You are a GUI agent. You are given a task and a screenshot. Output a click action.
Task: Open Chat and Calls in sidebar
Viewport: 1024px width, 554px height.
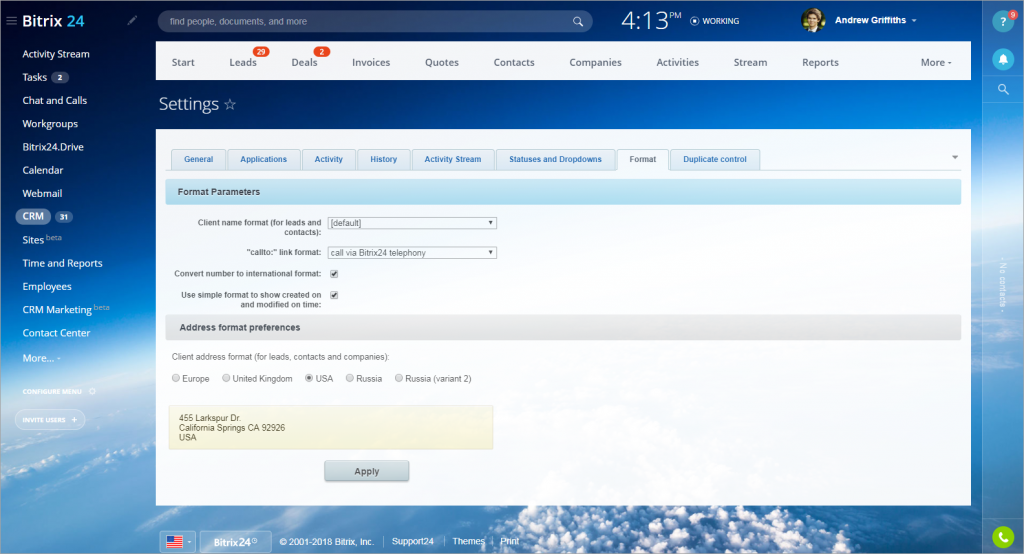[54, 101]
